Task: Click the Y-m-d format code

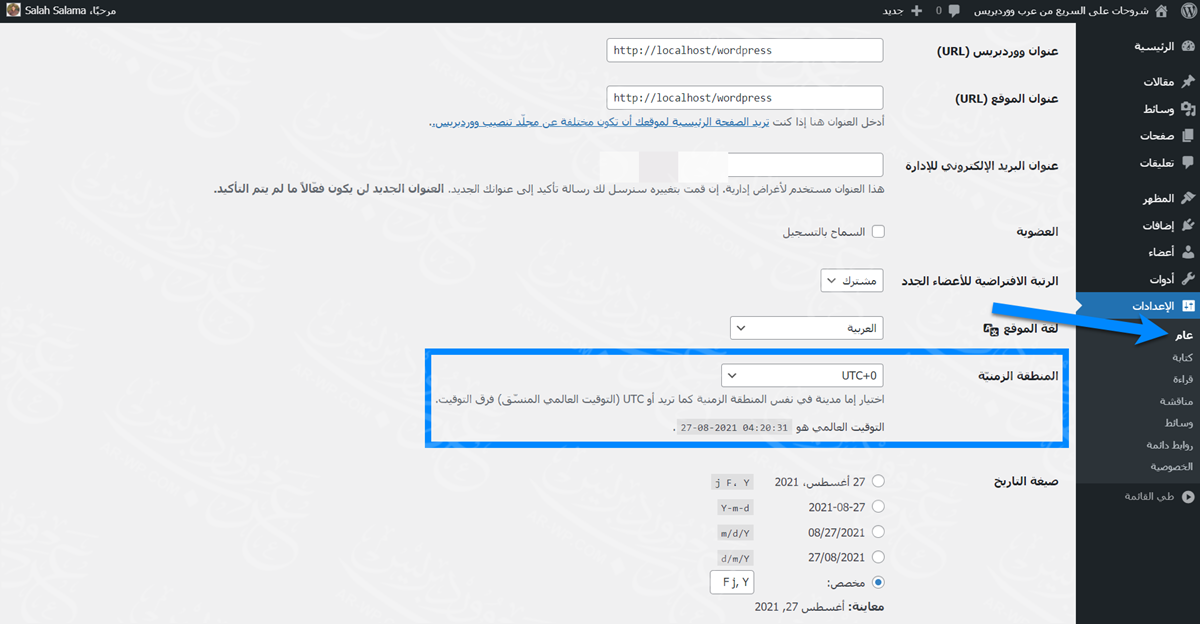Action: (x=736, y=507)
